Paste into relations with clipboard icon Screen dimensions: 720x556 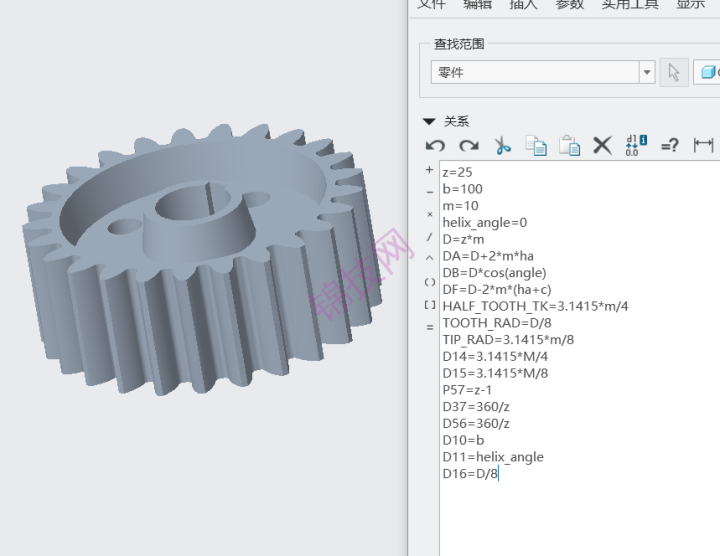[x=569, y=146]
